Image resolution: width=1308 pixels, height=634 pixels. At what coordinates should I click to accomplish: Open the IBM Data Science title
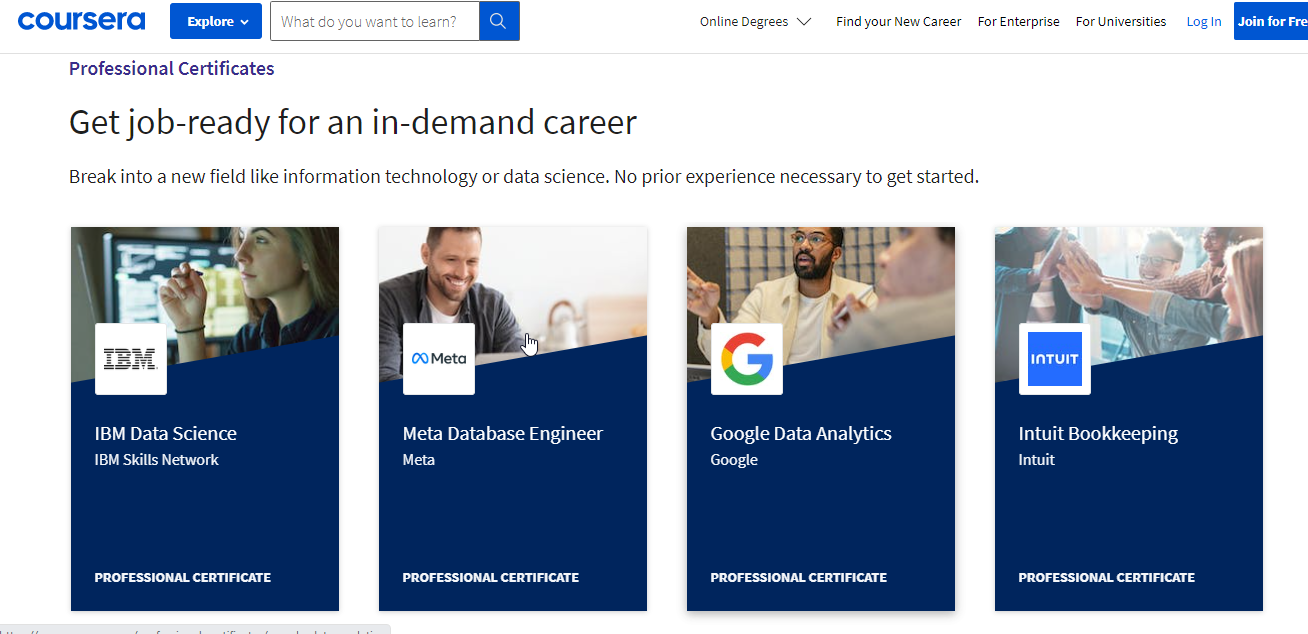tap(166, 433)
